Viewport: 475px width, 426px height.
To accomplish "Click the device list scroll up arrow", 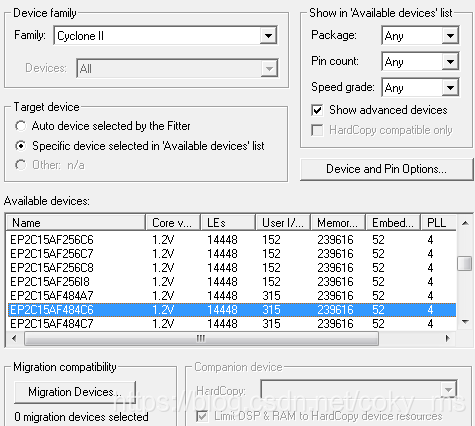I will [x=465, y=223].
